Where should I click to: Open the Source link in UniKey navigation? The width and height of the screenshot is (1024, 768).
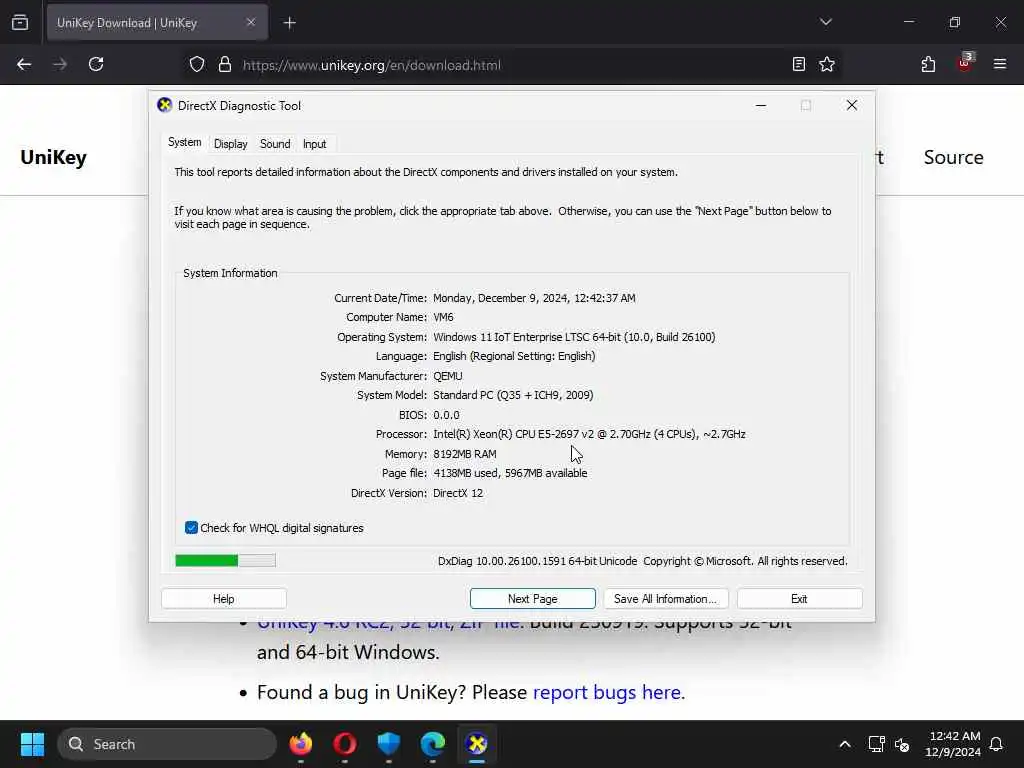[953, 157]
